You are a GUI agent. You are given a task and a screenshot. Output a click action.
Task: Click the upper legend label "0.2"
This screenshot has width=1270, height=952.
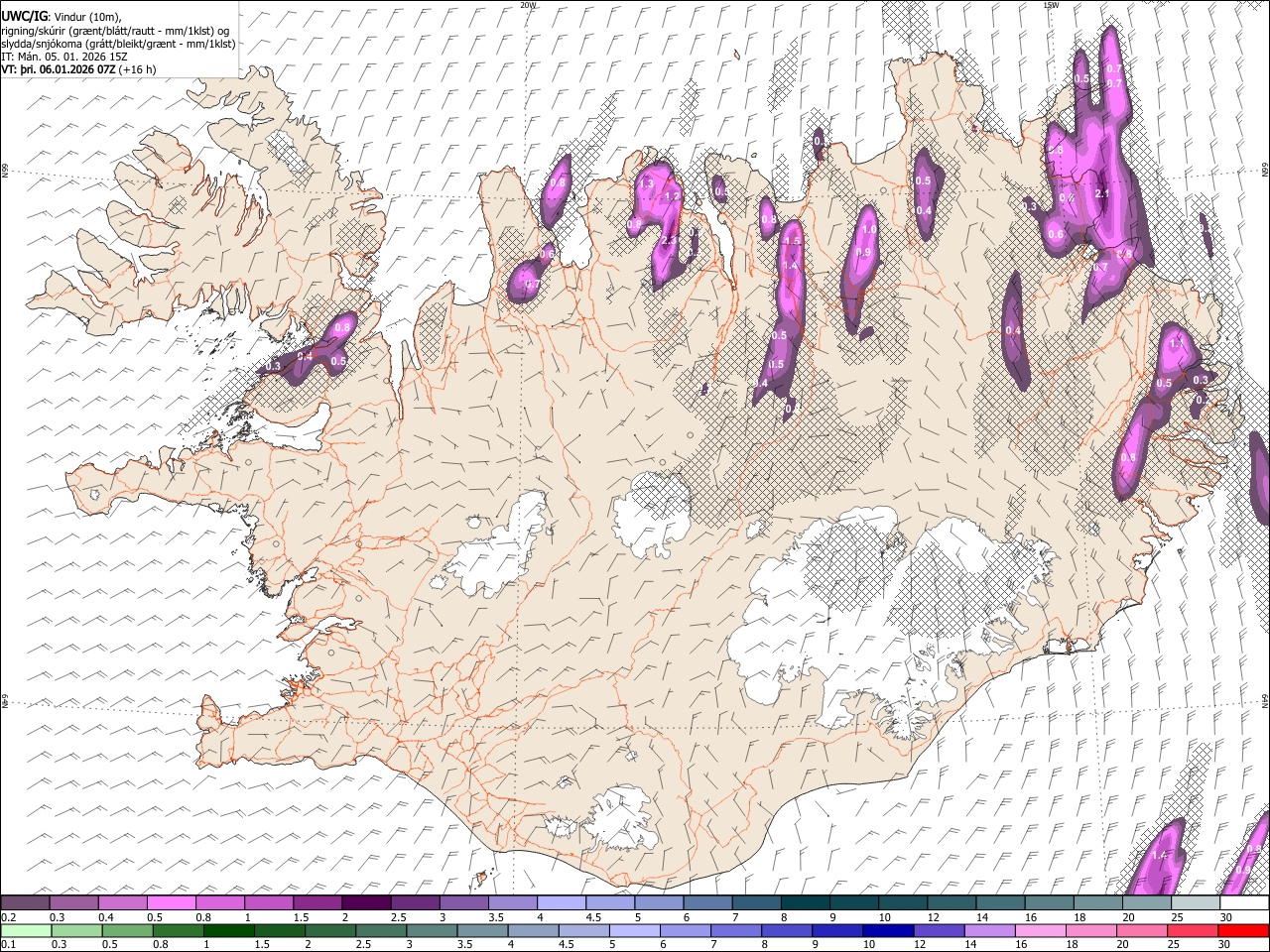(8, 916)
